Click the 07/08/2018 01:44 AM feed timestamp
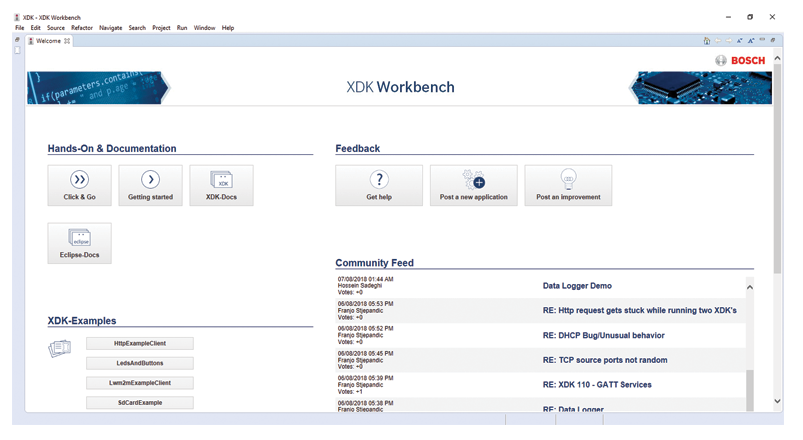This screenshot has width=803, height=440. 366,279
